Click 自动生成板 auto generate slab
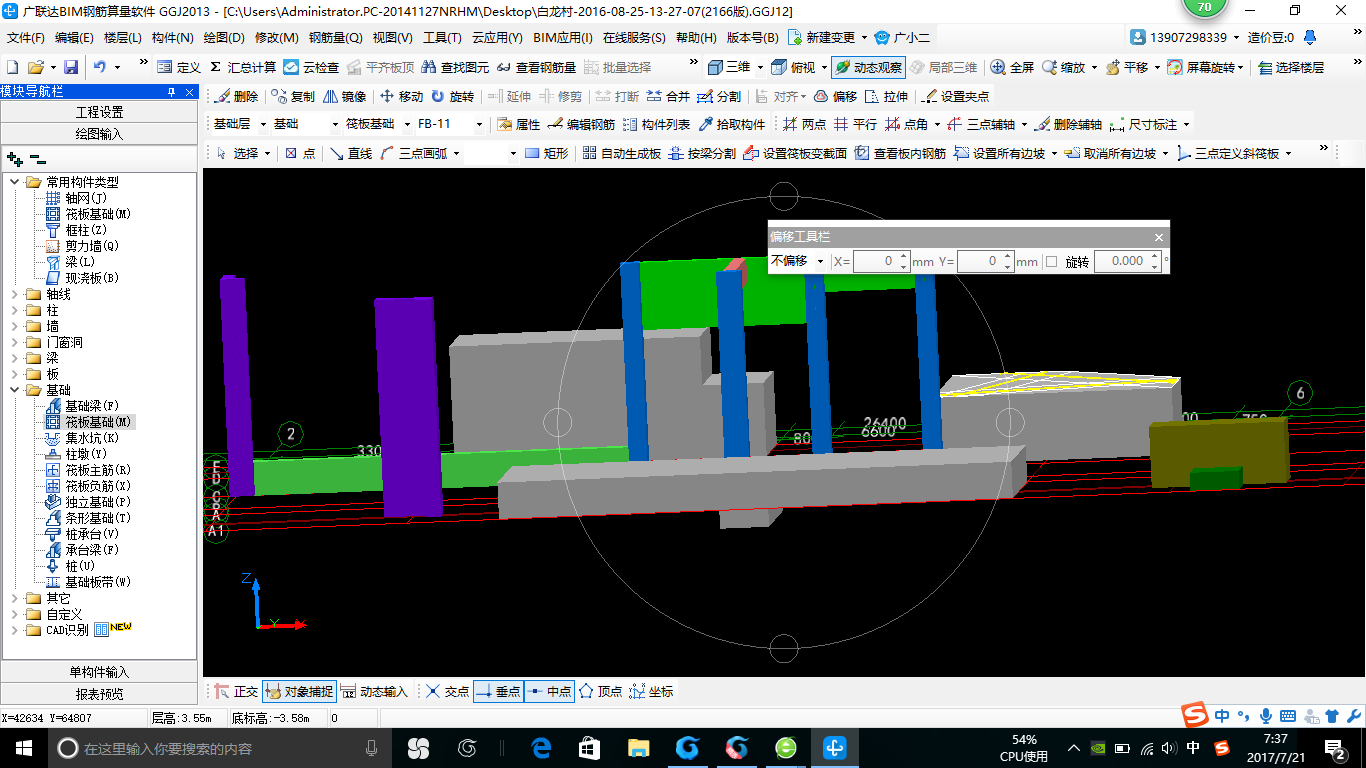 [621, 153]
